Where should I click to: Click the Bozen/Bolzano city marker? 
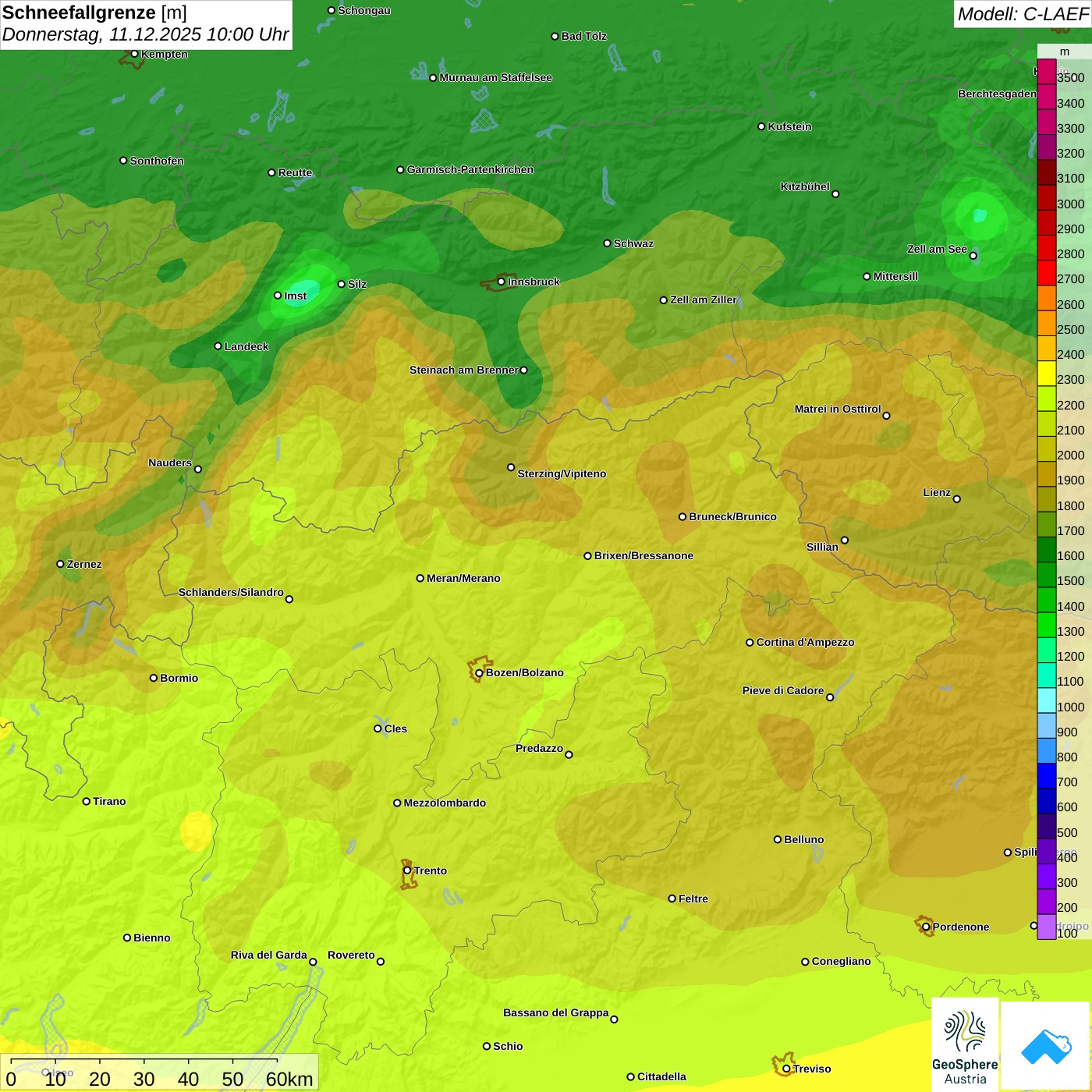point(479,672)
